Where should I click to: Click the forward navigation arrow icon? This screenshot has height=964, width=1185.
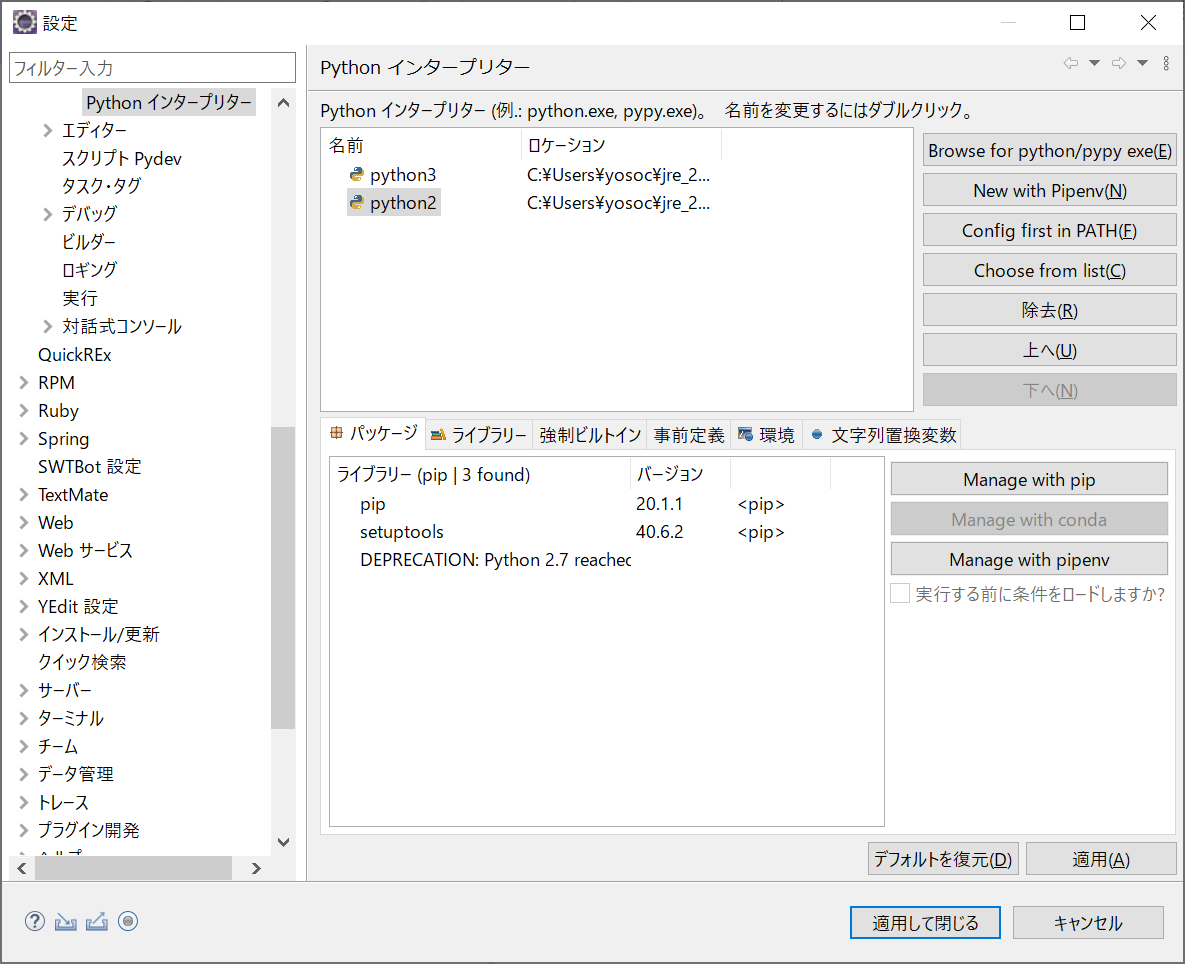click(x=1119, y=63)
